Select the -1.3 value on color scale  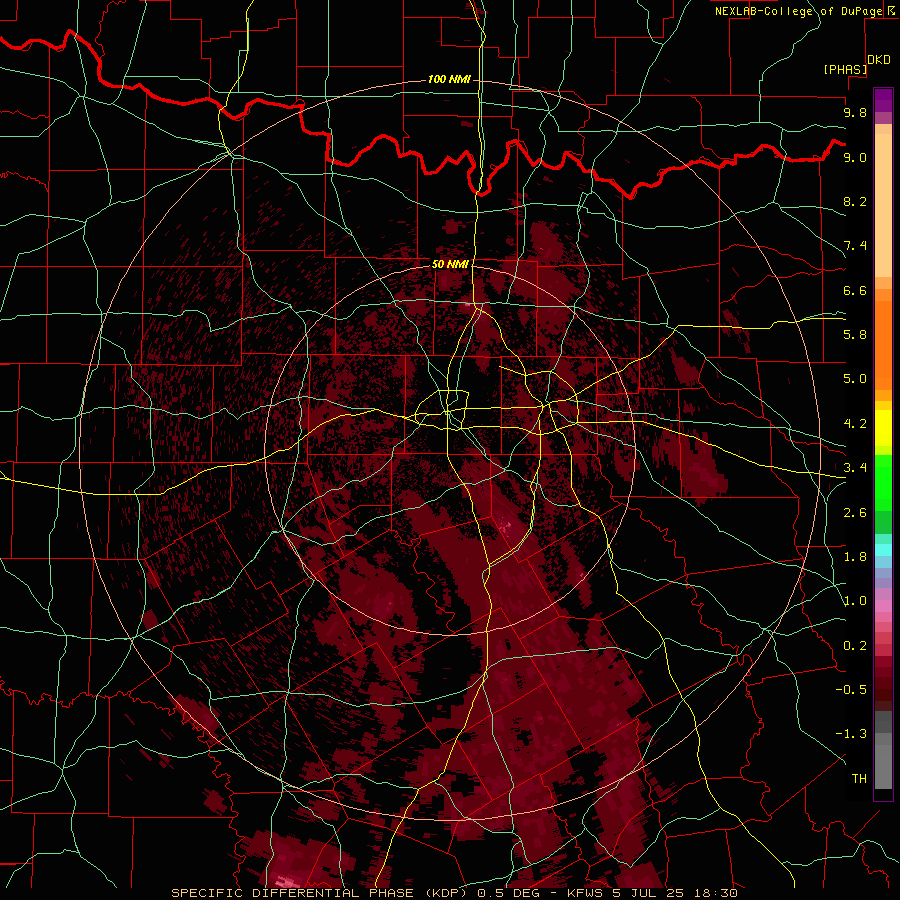[x=851, y=734]
